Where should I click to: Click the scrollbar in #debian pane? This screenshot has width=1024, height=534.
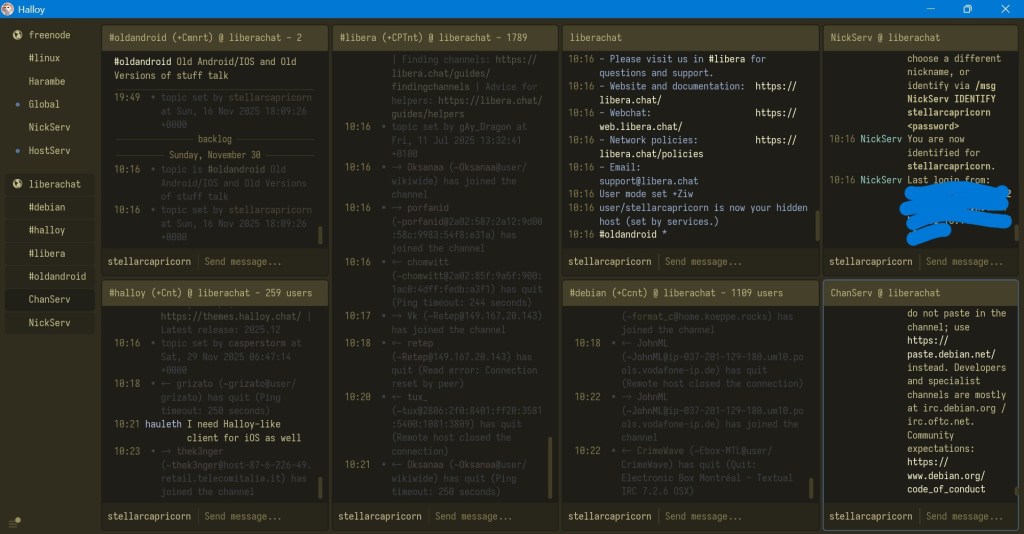[x=811, y=488]
